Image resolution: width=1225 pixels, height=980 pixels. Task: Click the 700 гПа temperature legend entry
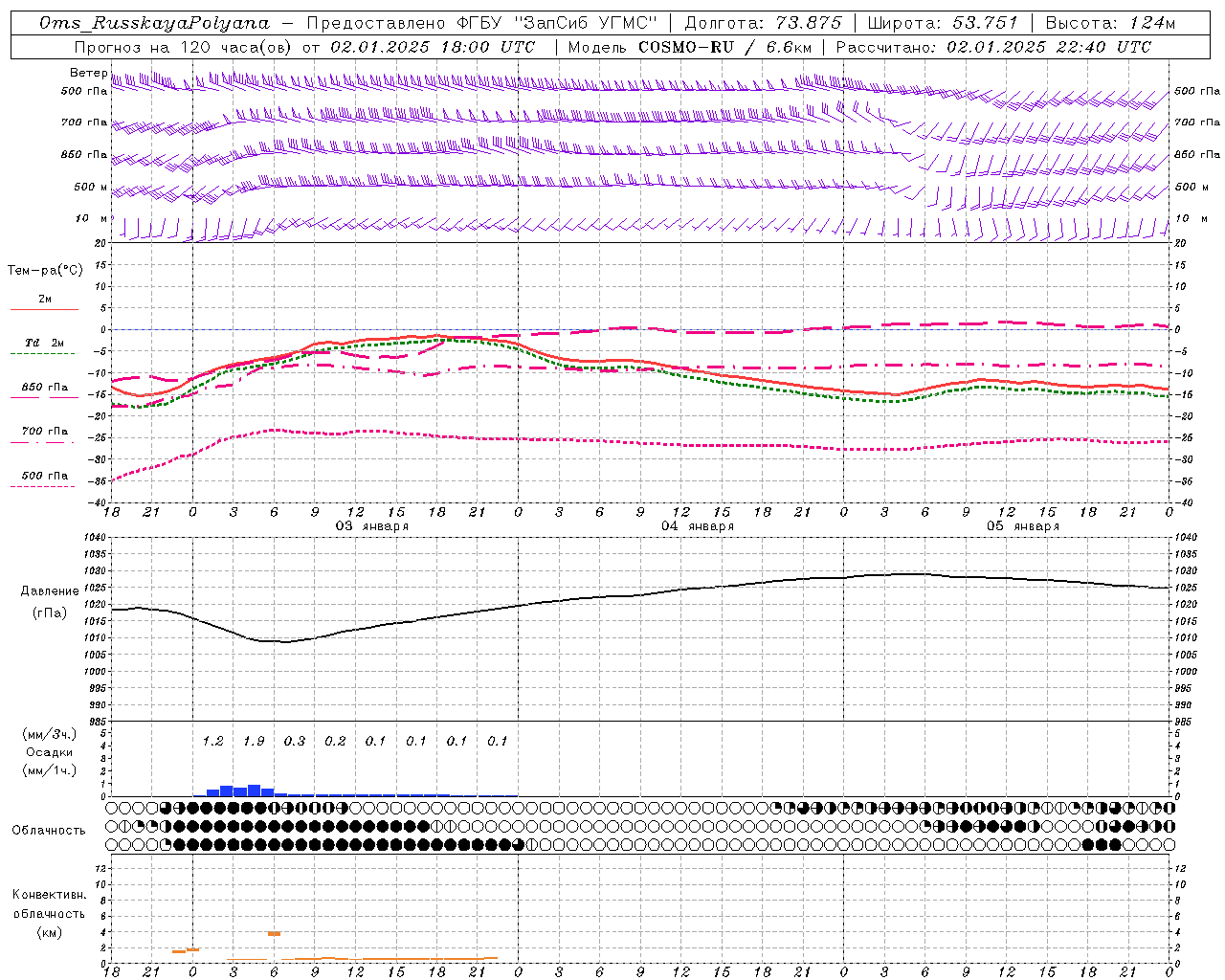(45, 432)
